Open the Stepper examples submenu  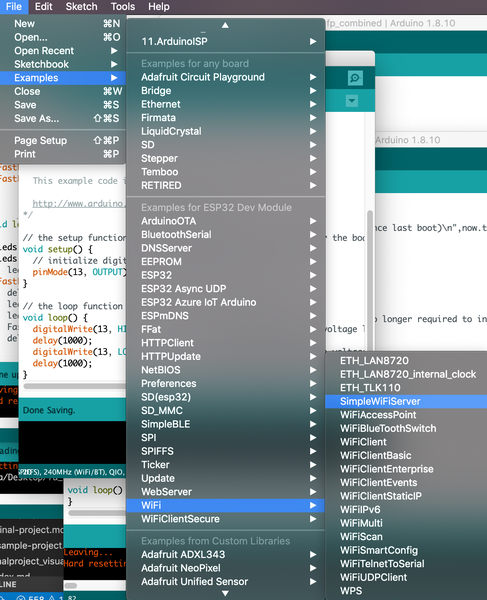(225, 158)
